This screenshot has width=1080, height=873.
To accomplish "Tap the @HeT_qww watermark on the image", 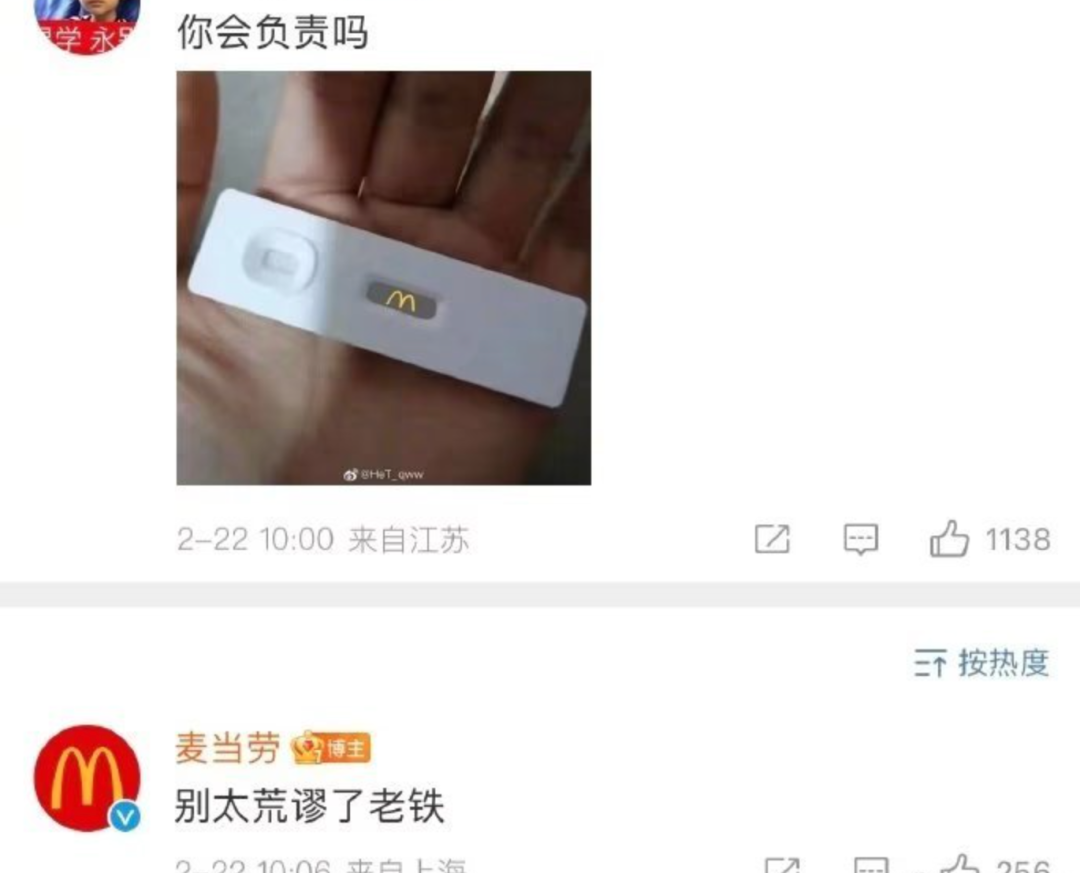I will click(384, 474).
